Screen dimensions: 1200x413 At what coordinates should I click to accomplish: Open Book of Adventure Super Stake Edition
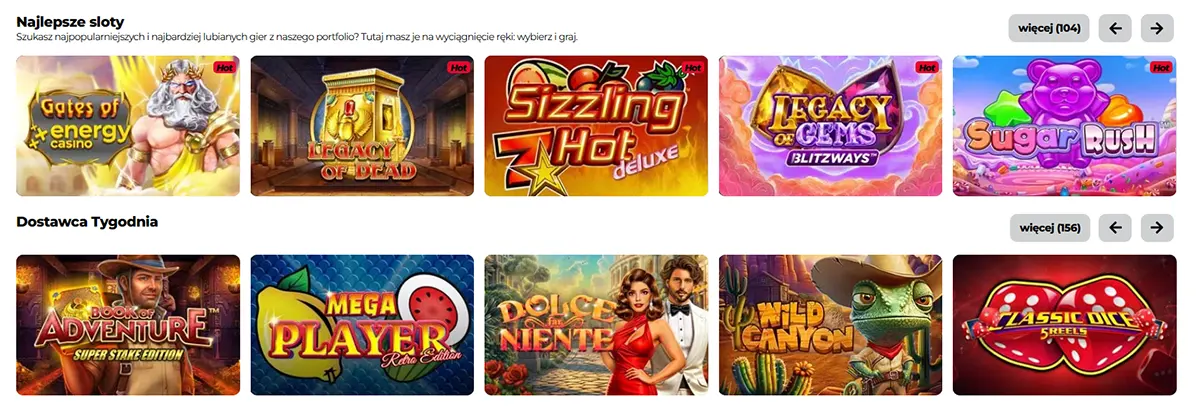pos(128,325)
